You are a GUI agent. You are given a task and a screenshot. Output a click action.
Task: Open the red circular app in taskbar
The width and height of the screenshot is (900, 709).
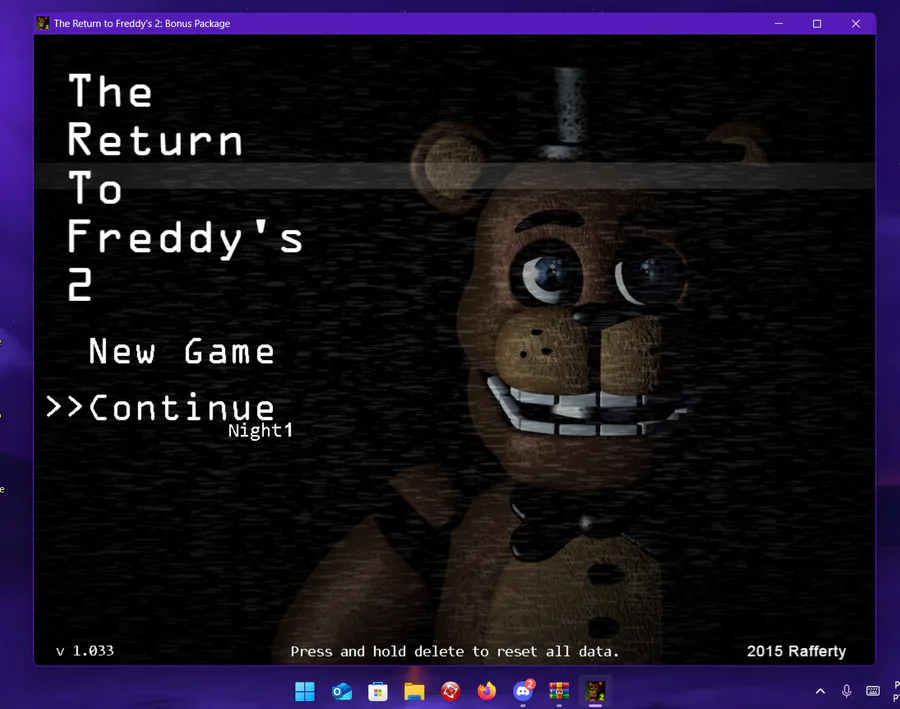click(x=451, y=691)
